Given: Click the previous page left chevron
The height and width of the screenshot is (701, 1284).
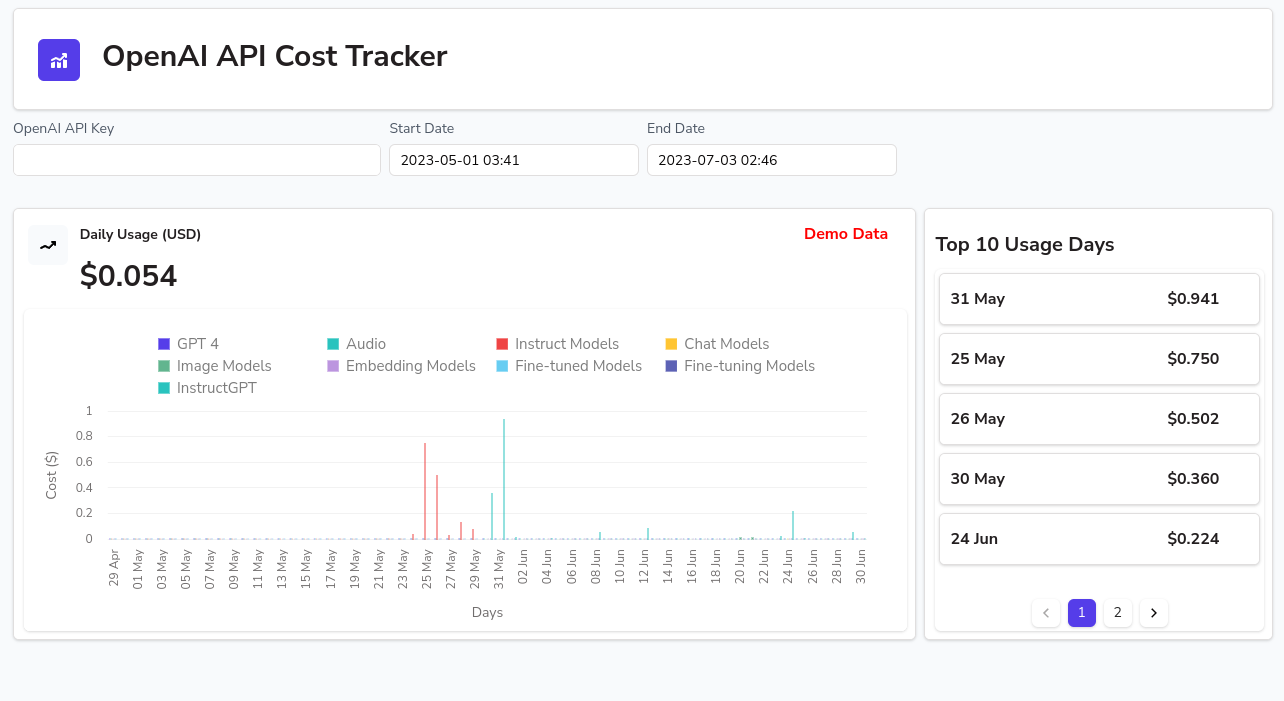Looking at the screenshot, I should 1045,613.
